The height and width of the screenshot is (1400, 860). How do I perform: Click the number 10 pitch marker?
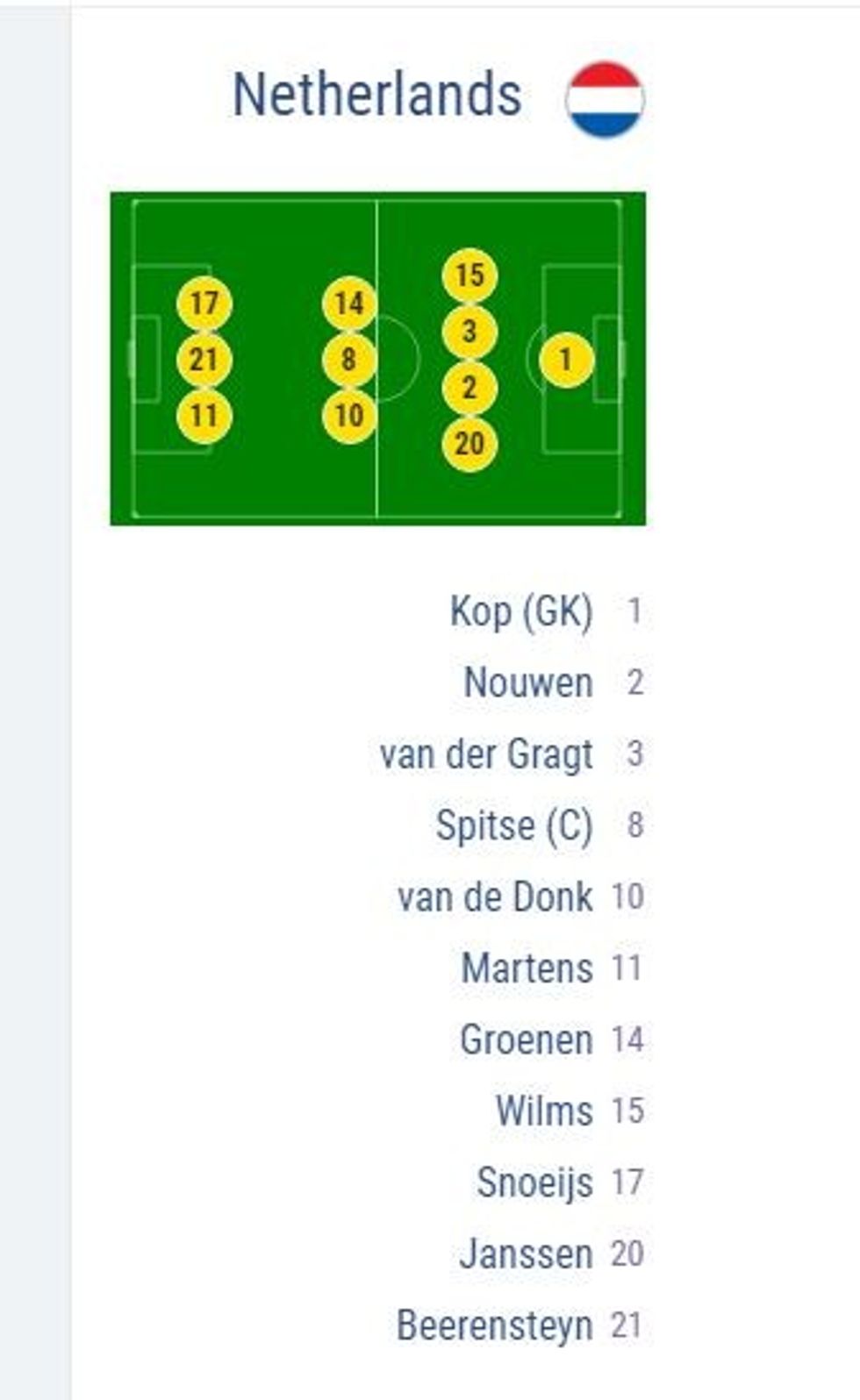tap(349, 415)
